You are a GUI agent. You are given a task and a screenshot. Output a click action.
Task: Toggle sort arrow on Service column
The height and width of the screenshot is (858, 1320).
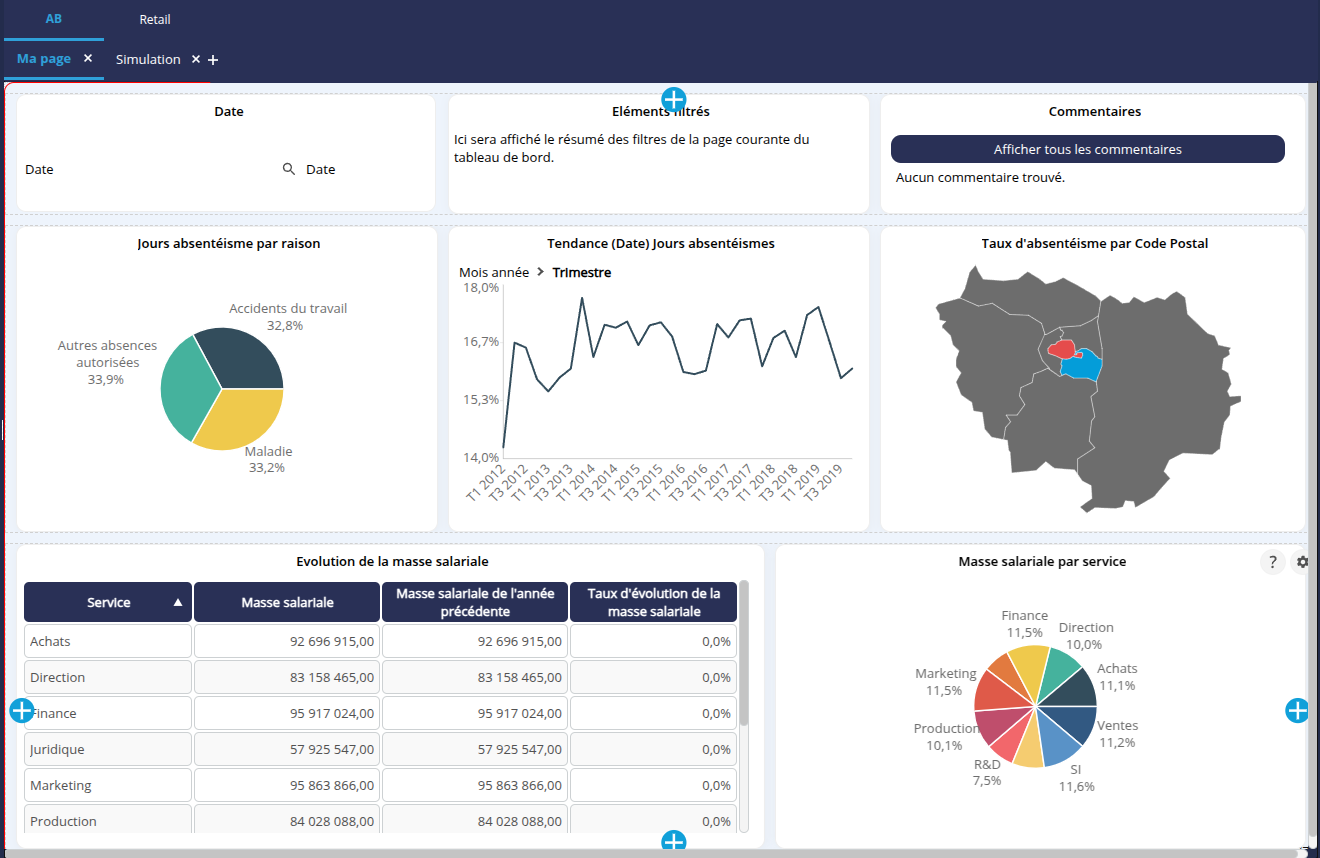[x=178, y=603]
